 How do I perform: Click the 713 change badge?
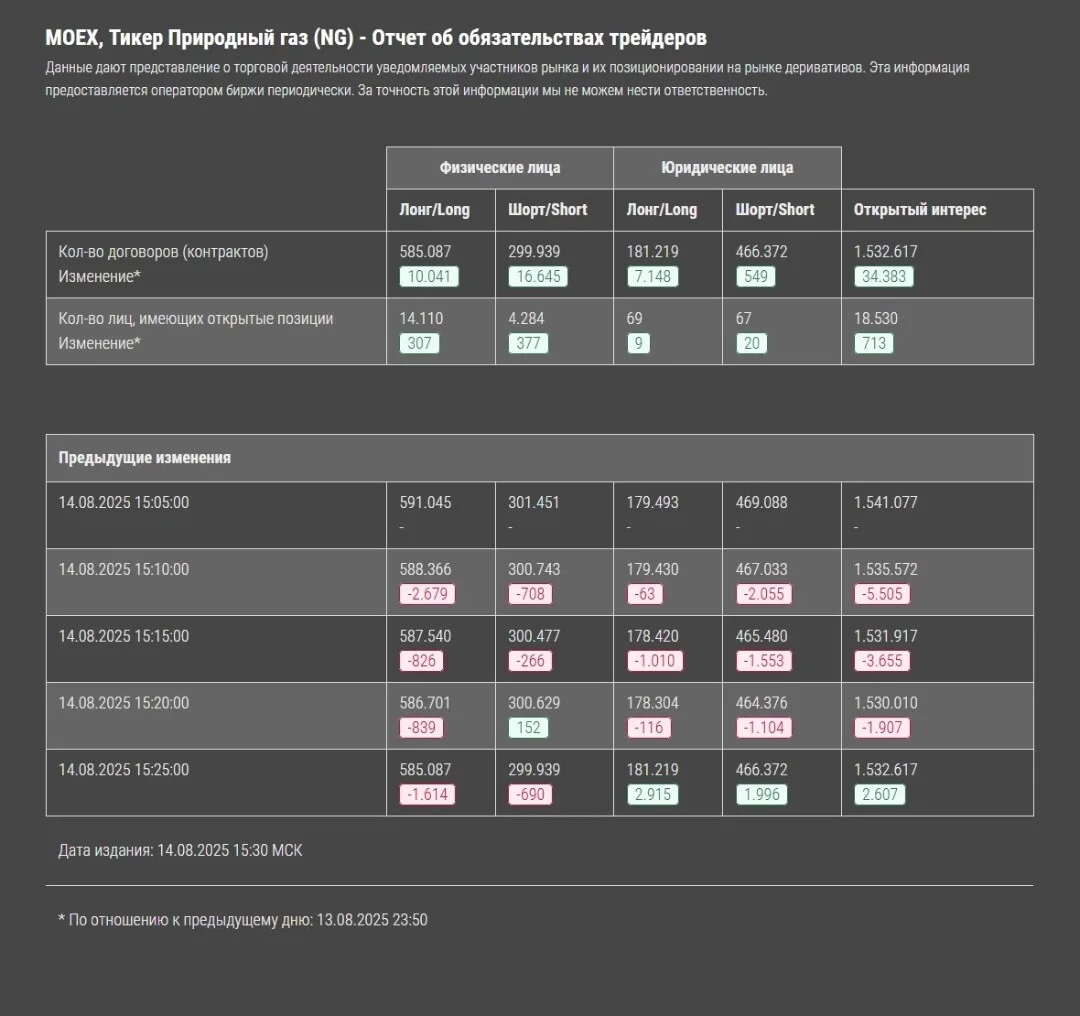point(874,343)
